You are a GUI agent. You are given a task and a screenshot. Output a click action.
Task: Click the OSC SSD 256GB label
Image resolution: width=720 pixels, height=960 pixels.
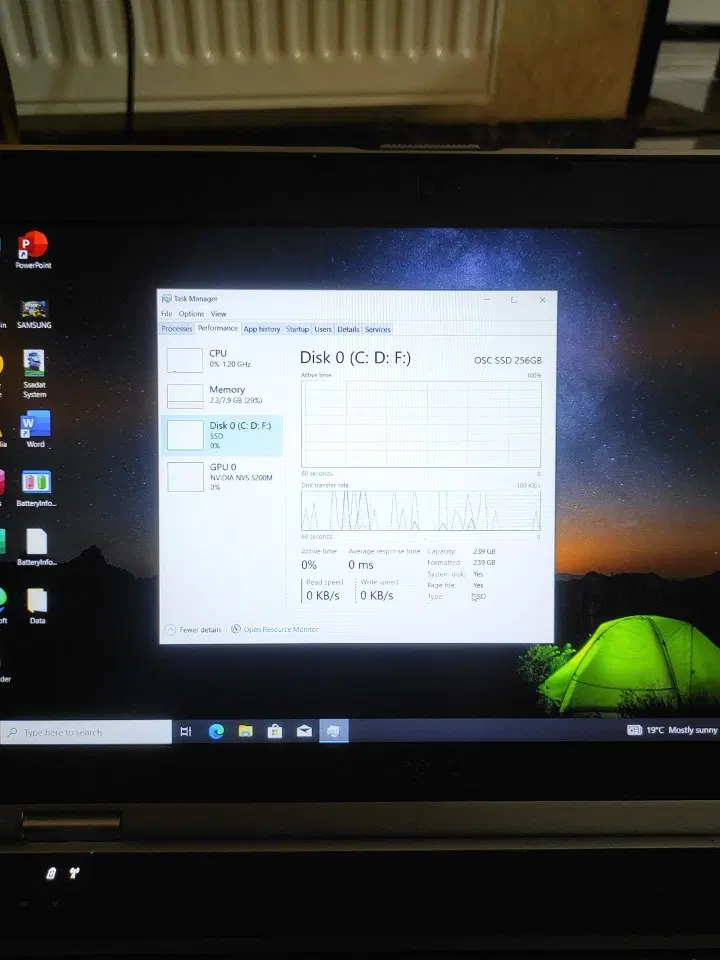point(508,360)
